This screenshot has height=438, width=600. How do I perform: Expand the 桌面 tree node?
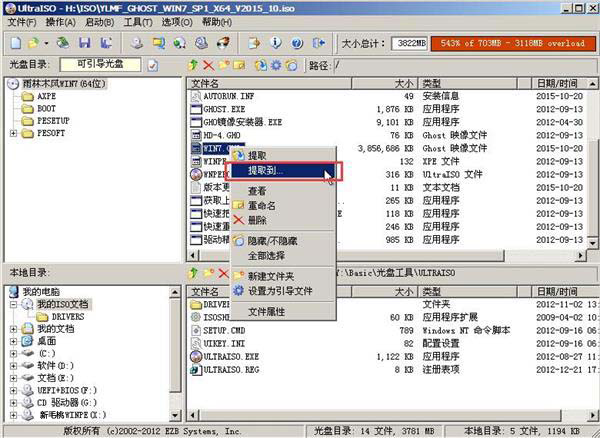point(13,341)
